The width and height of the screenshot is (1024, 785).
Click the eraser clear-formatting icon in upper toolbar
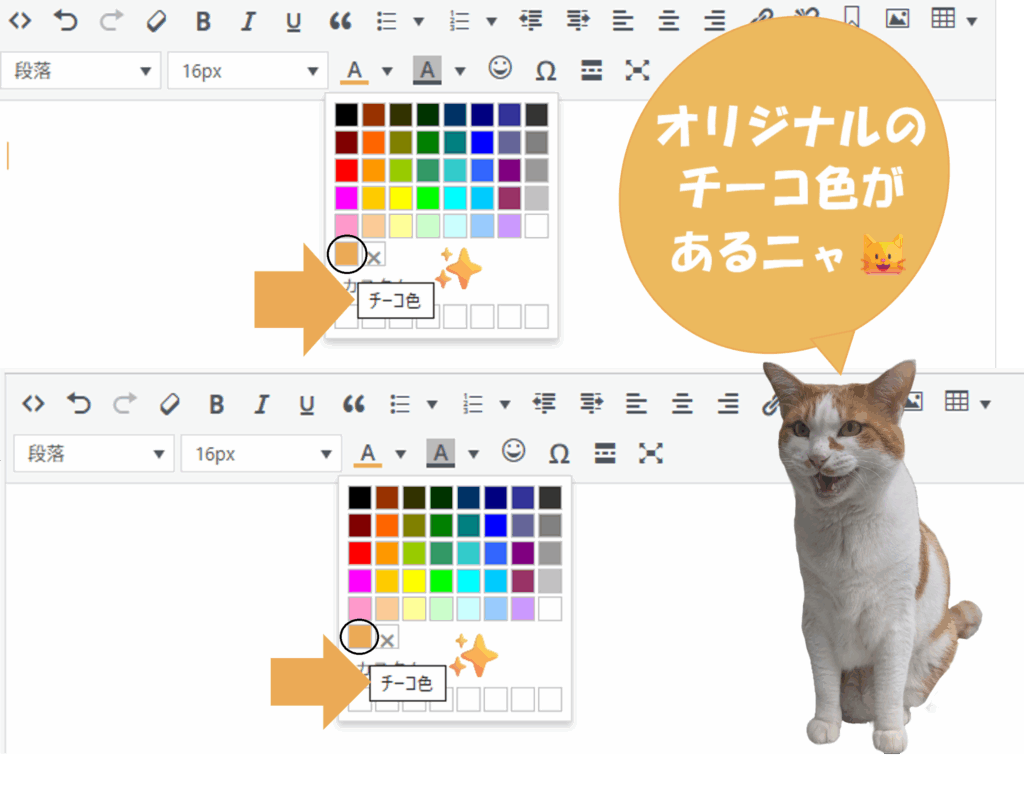click(156, 21)
